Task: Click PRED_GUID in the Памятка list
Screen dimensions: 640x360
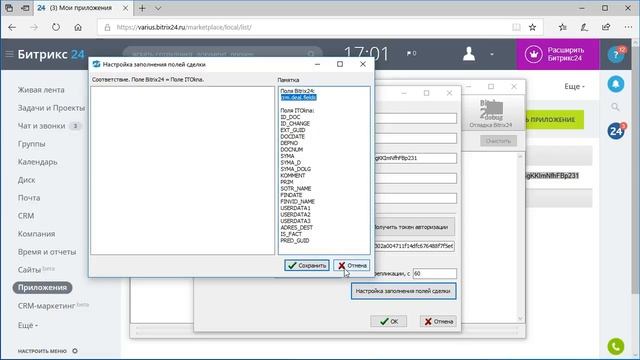Action: 295,240
